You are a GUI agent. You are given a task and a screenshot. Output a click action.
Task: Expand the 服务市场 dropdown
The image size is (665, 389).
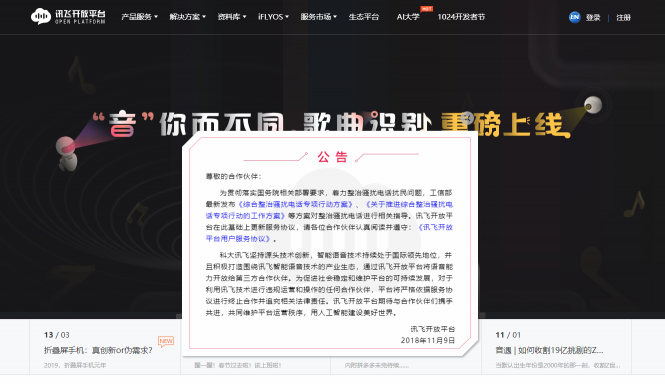[x=319, y=17]
